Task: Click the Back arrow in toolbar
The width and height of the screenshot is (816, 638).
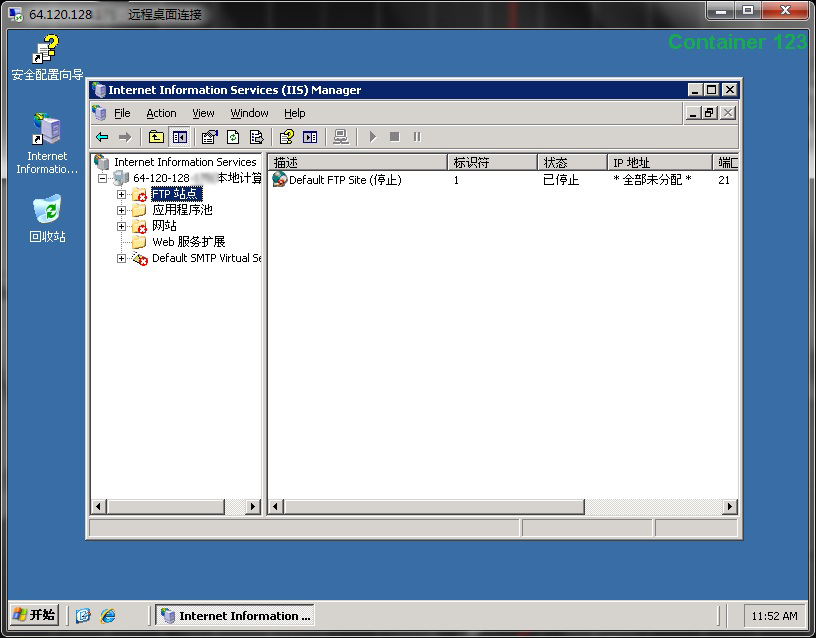Action: [x=102, y=137]
